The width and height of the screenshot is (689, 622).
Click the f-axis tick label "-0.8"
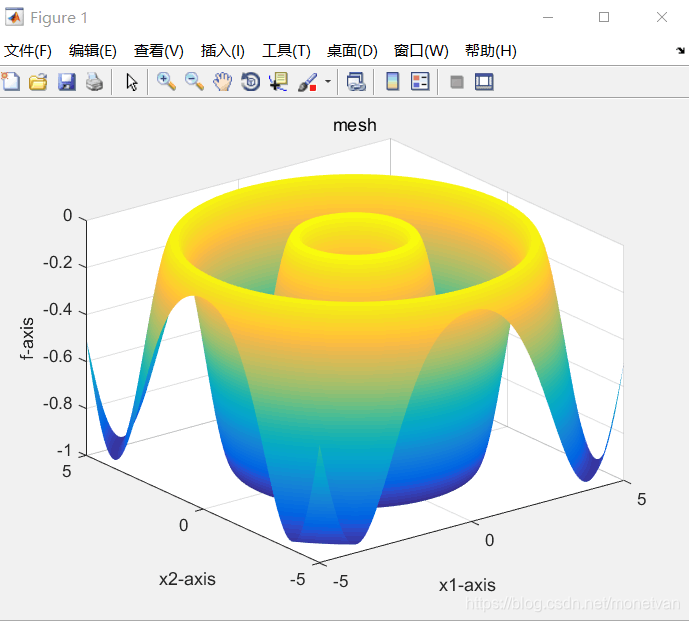pyautogui.click(x=58, y=403)
